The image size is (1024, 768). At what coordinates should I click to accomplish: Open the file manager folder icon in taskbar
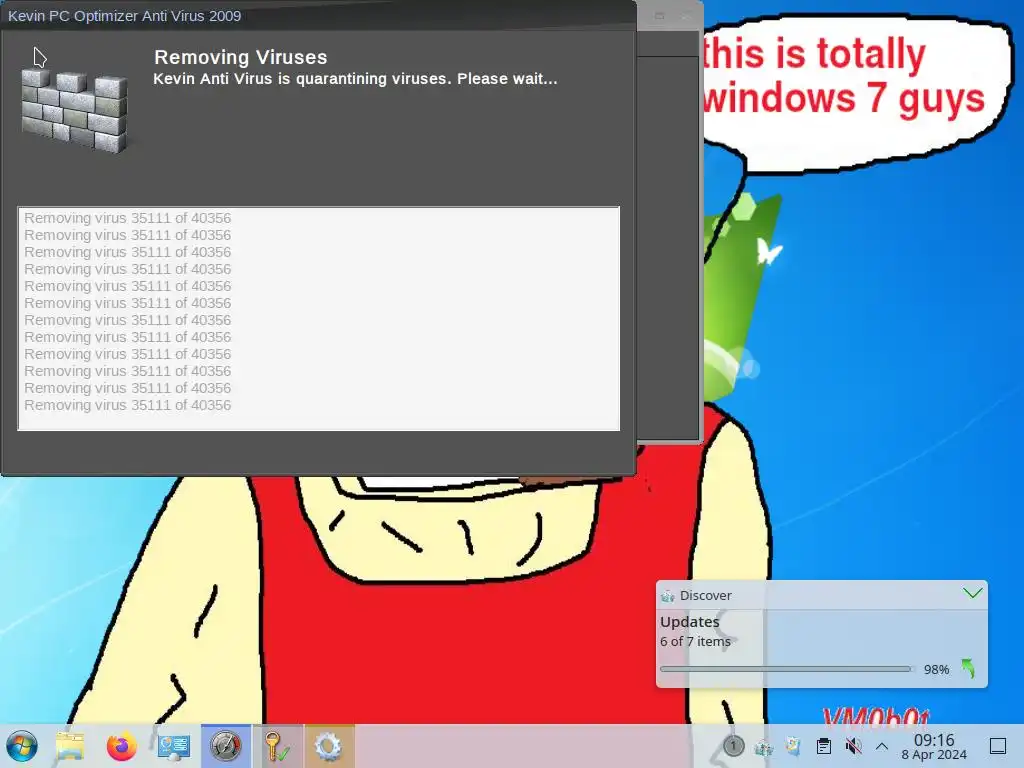(x=71, y=746)
